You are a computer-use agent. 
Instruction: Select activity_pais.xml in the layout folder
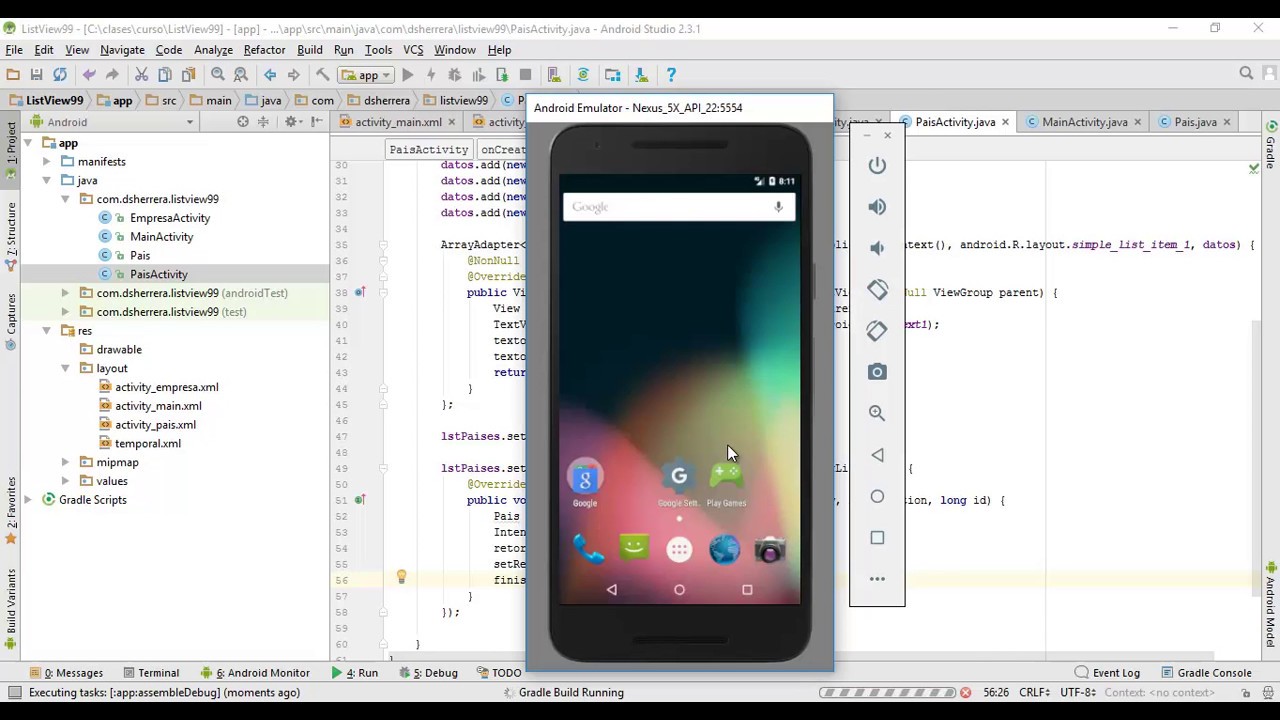(x=155, y=425)
